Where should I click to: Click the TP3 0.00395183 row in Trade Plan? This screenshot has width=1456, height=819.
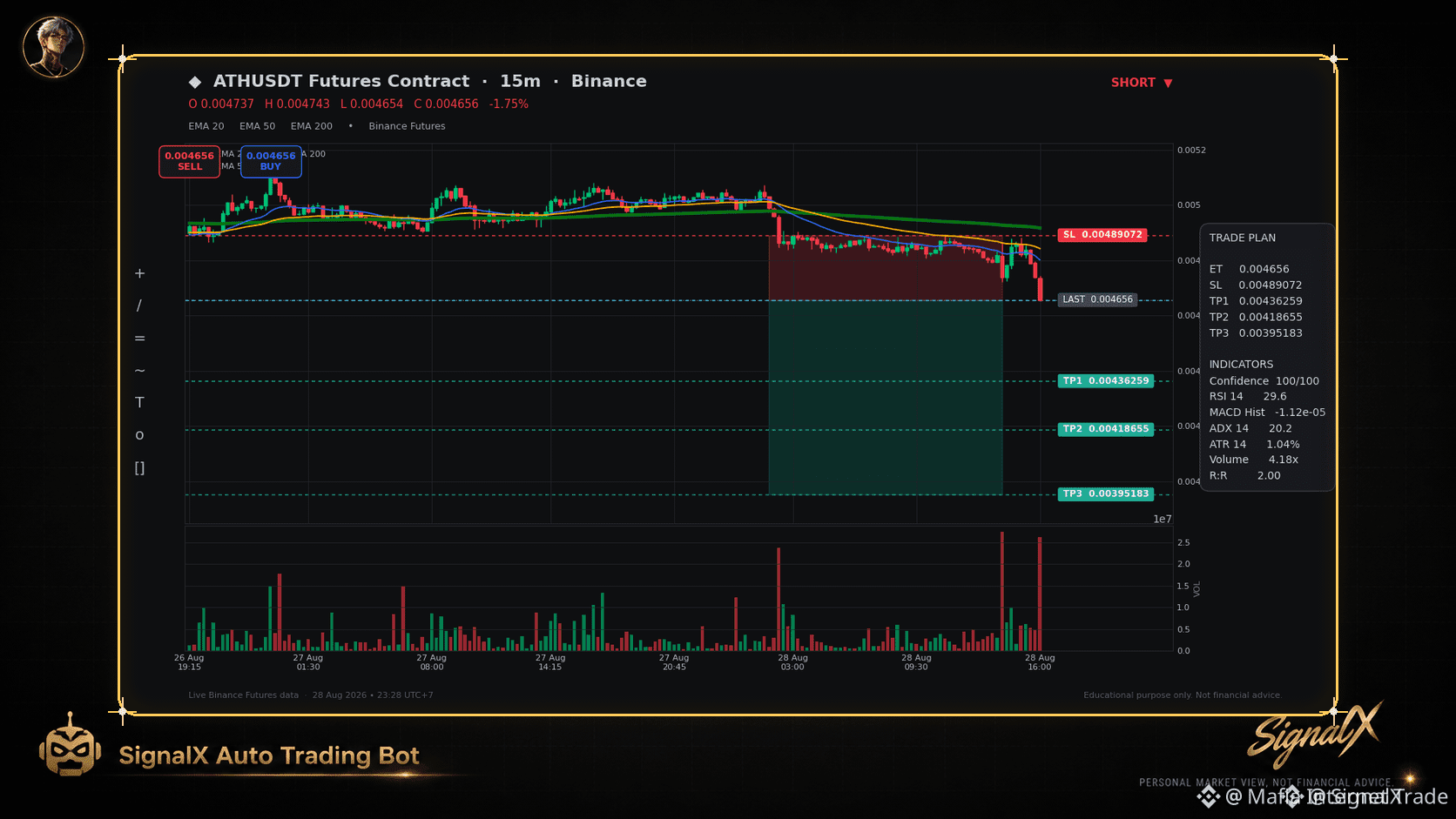1256,333
